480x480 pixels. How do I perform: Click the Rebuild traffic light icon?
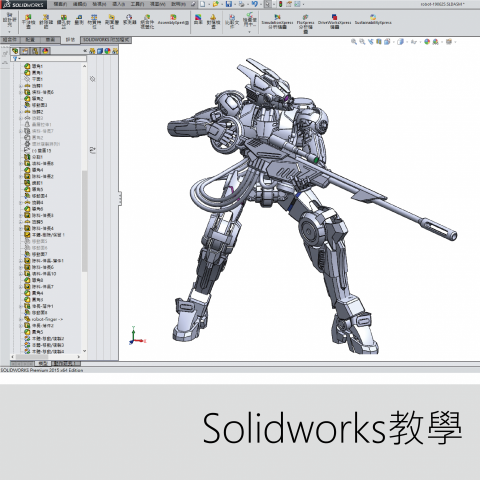point(280,4)
